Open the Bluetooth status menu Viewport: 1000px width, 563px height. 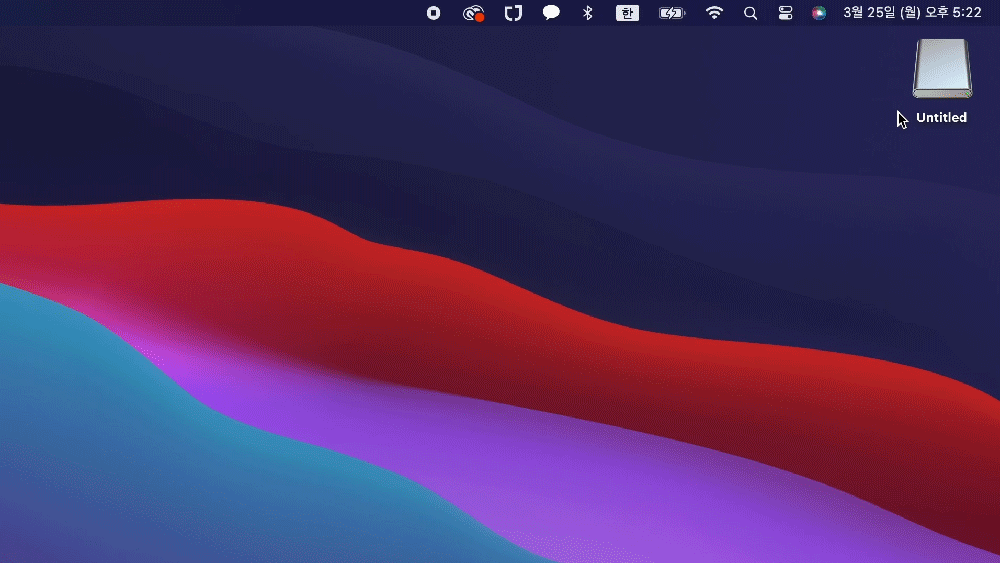click(588, 13)
